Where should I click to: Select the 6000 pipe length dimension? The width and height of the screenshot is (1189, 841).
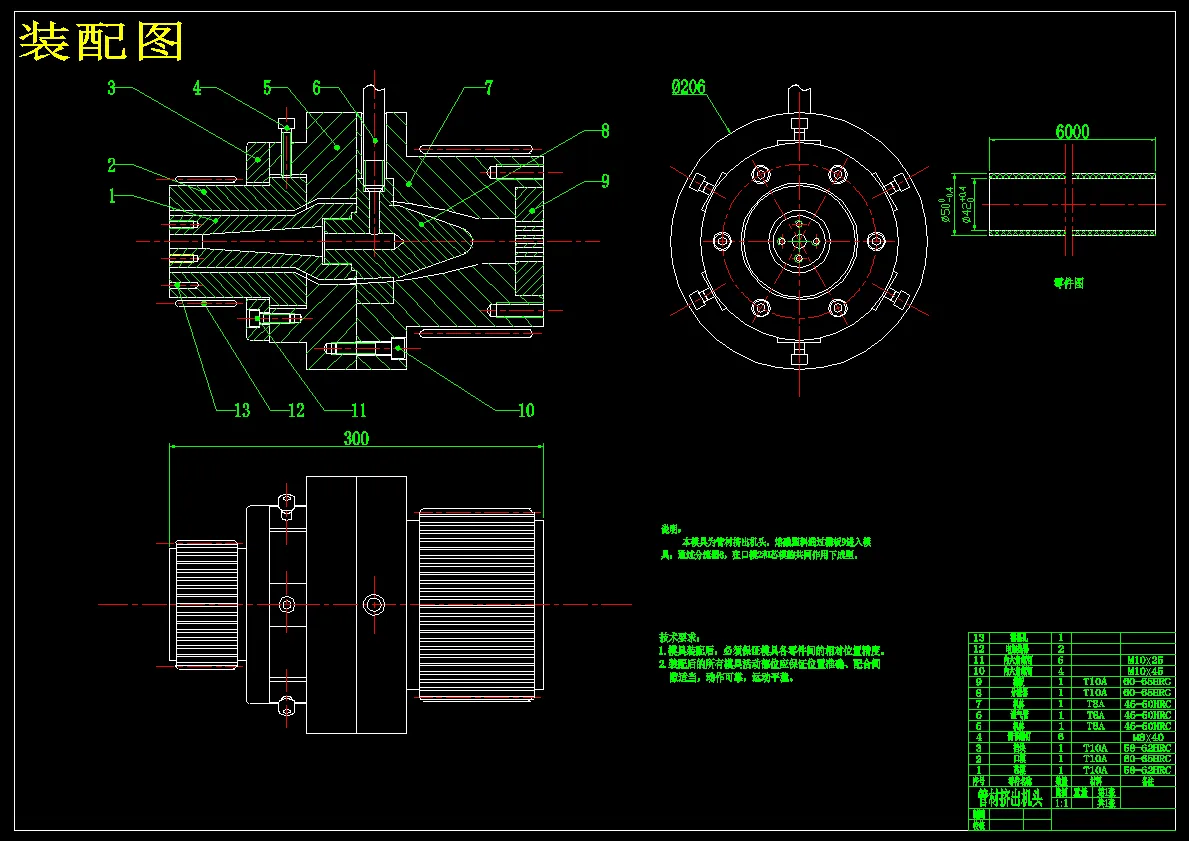pyautogui.click(x=1072, y=132)
